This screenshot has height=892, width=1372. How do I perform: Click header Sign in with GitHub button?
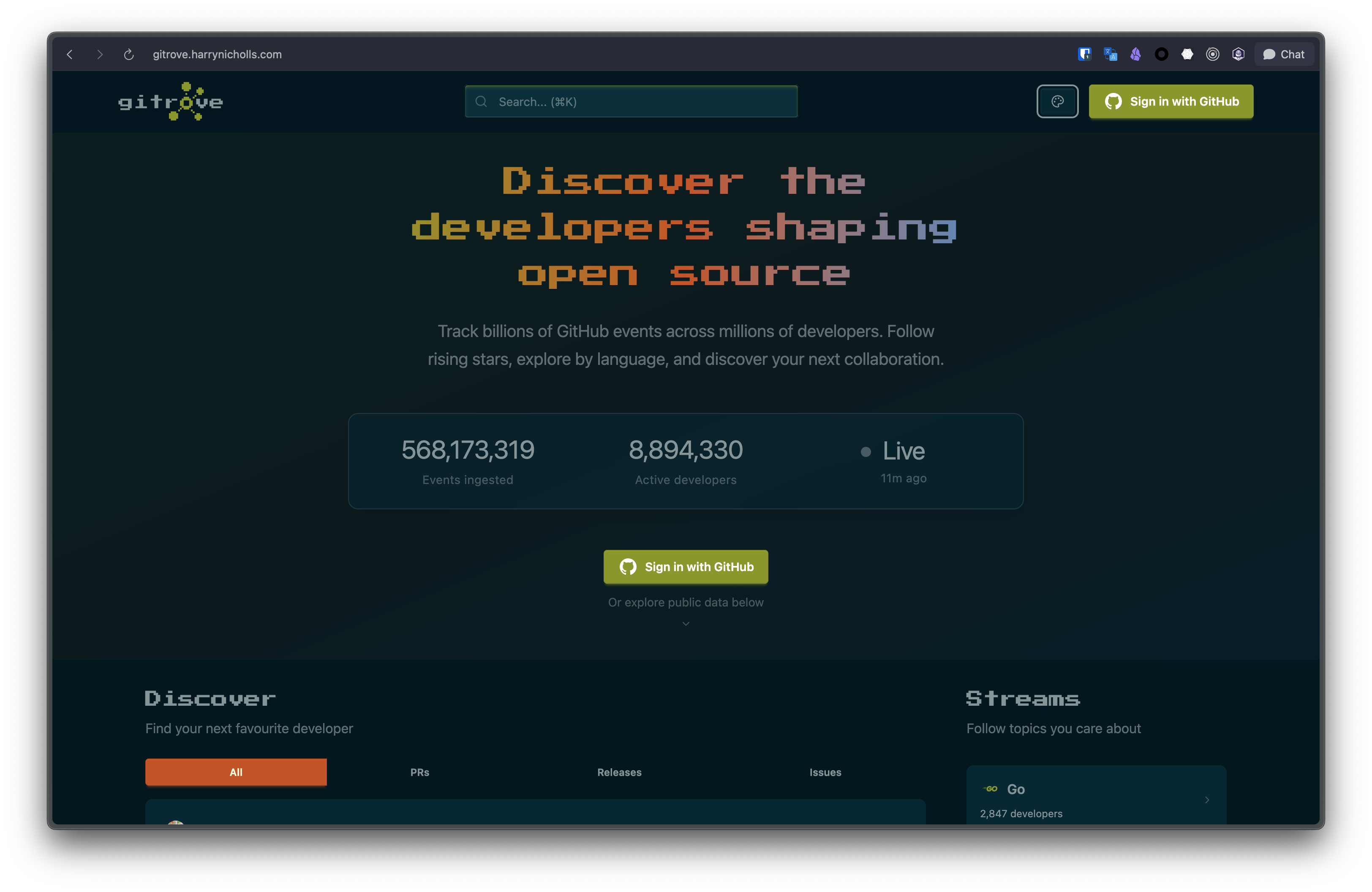point(1171,101)
